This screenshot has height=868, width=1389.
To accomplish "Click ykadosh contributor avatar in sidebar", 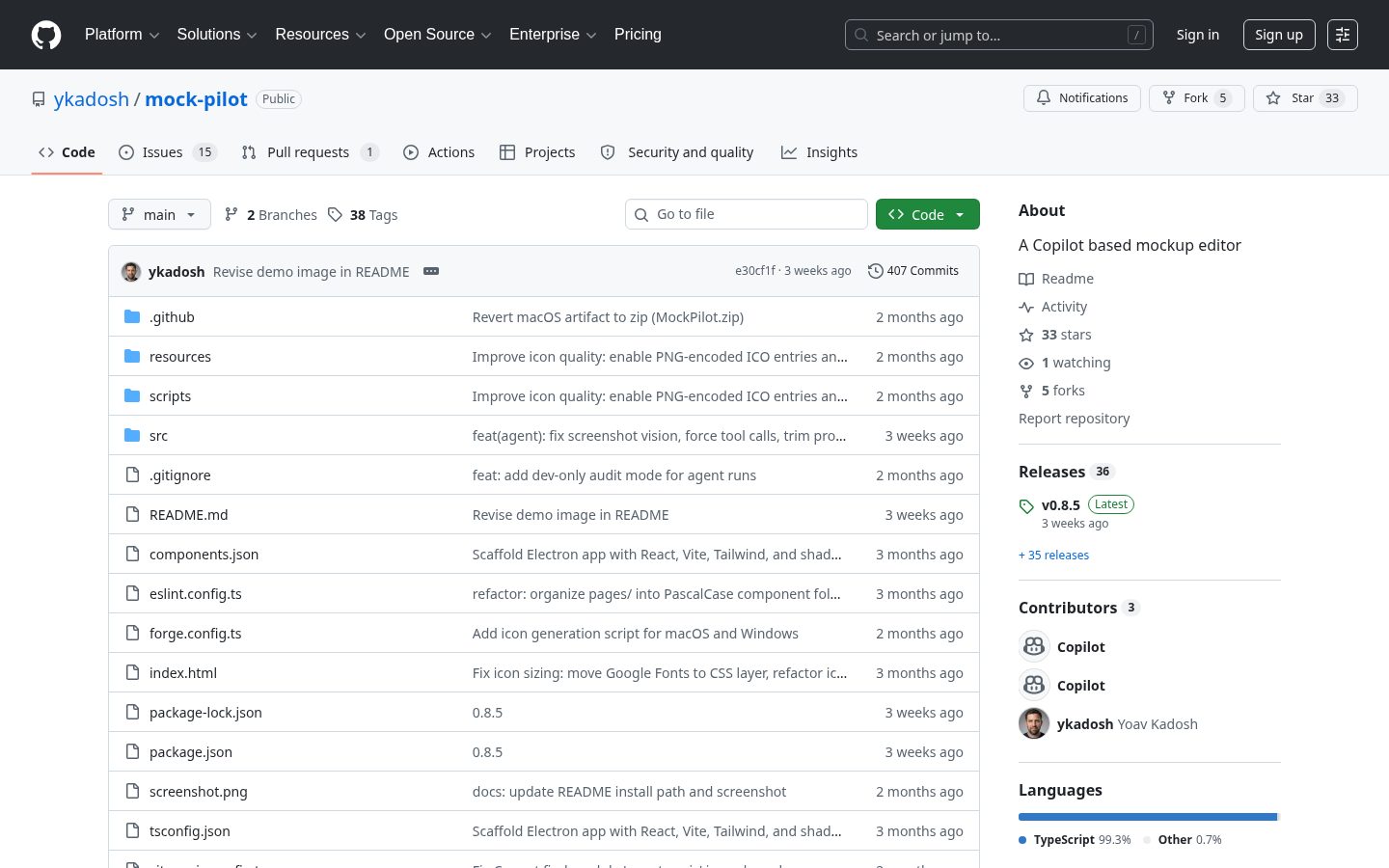I will (1034, 723).
